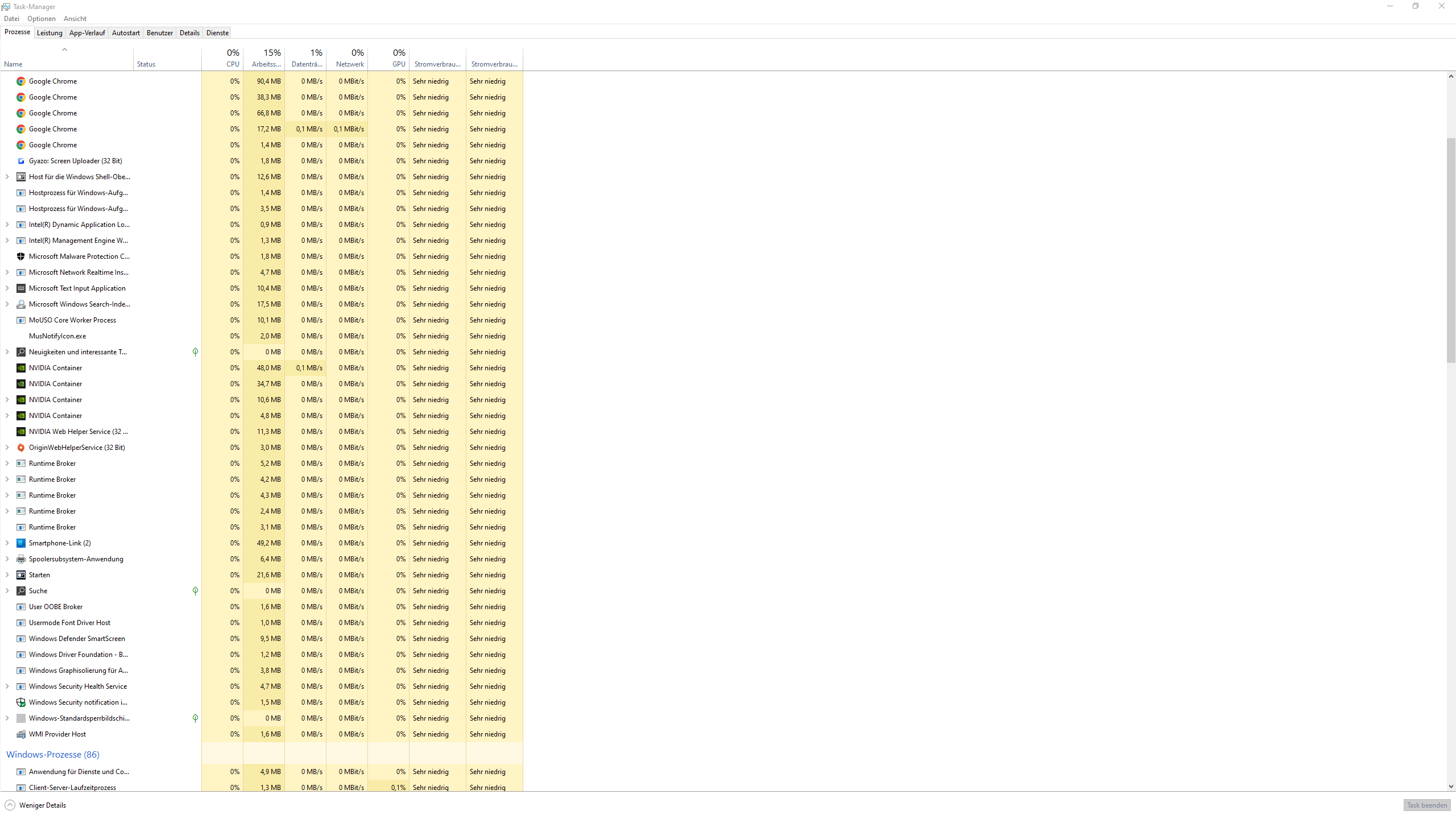Expand the Microsoft Text Input Application row
This screenshot has width=1456, height=819.
[x=7, y=288]
